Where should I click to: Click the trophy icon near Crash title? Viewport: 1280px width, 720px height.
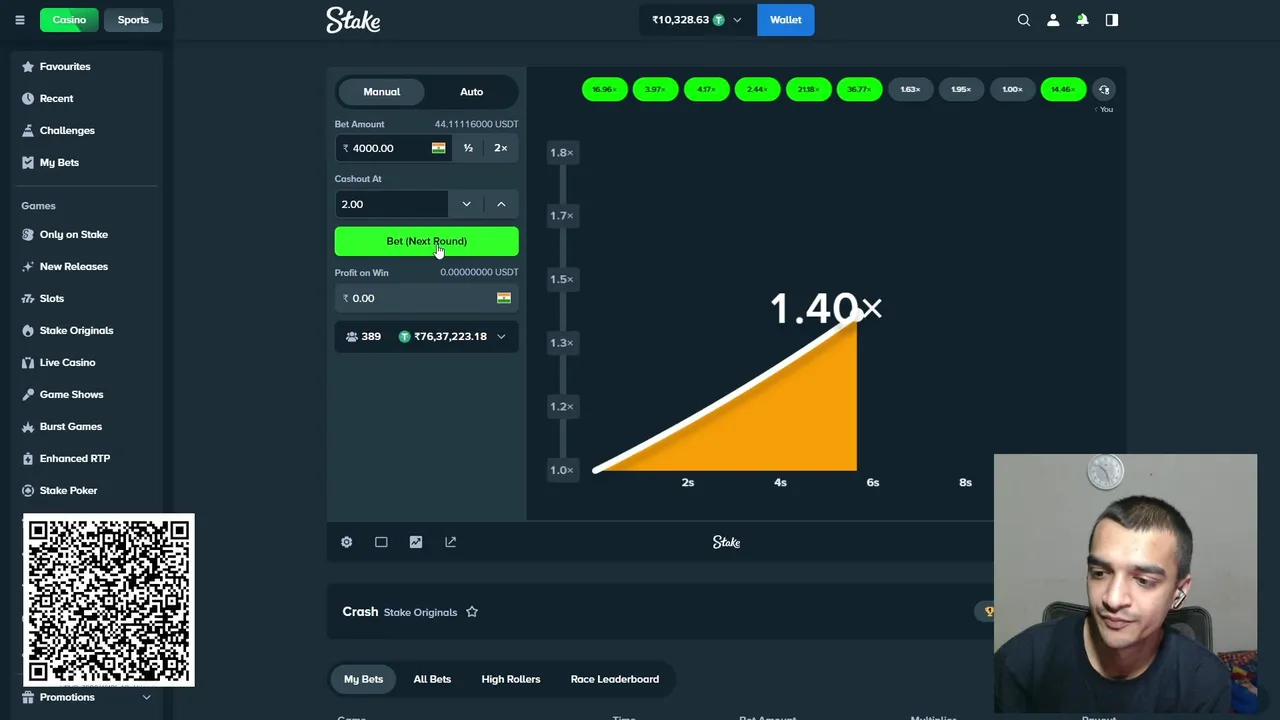pyautogui.click(x=989, y=612)
